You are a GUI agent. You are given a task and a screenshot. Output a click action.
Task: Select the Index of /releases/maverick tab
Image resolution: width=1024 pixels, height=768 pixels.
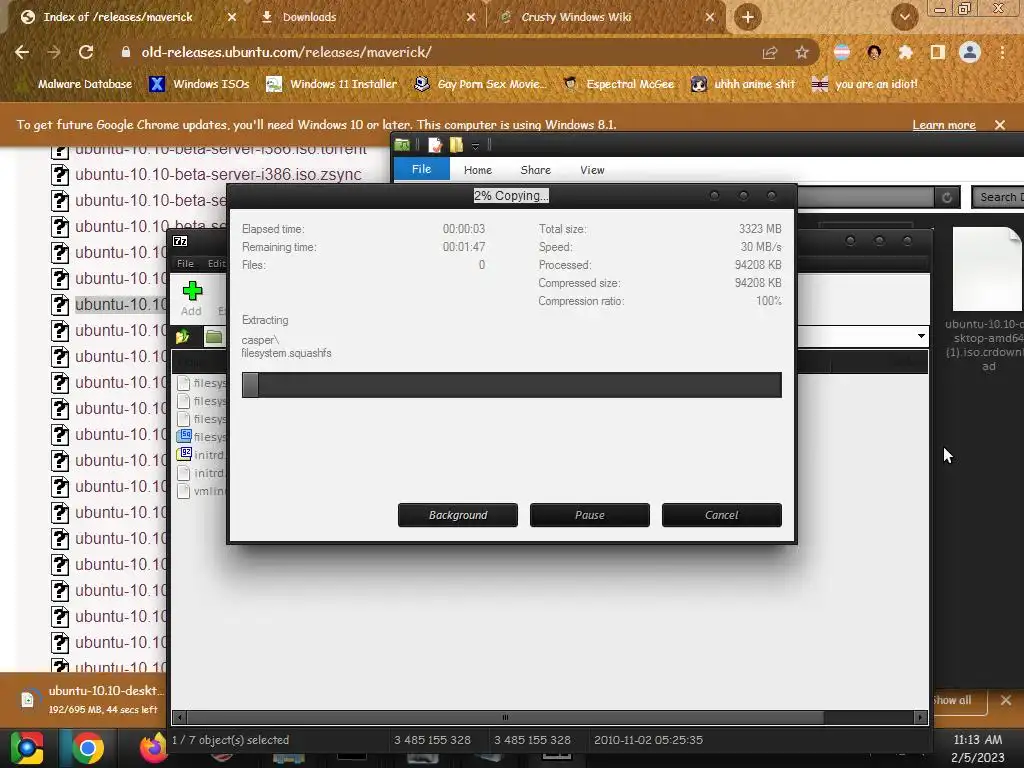pyautogui.click(x=118, y=18)
